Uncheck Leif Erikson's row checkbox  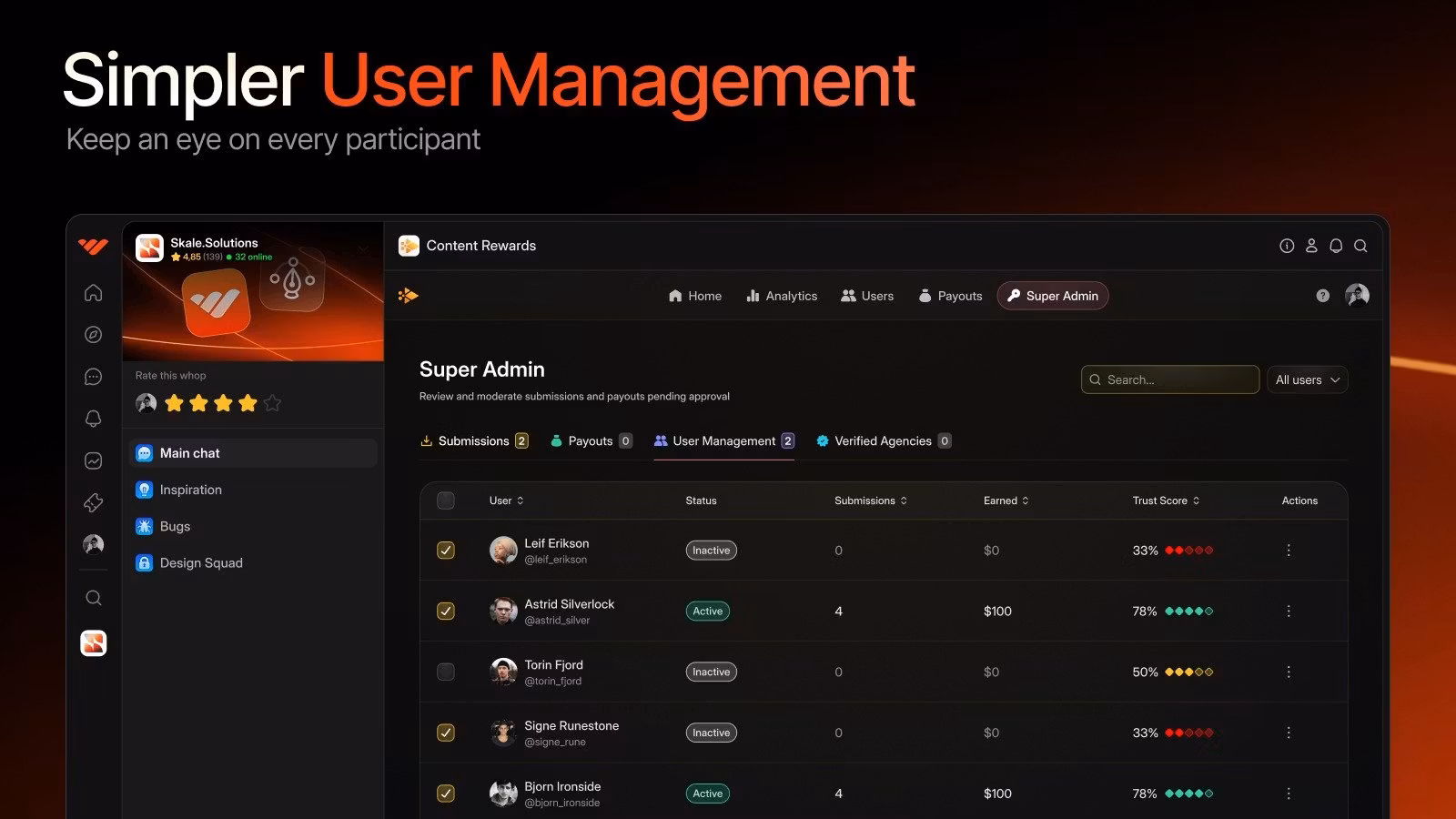pos(446,551)
